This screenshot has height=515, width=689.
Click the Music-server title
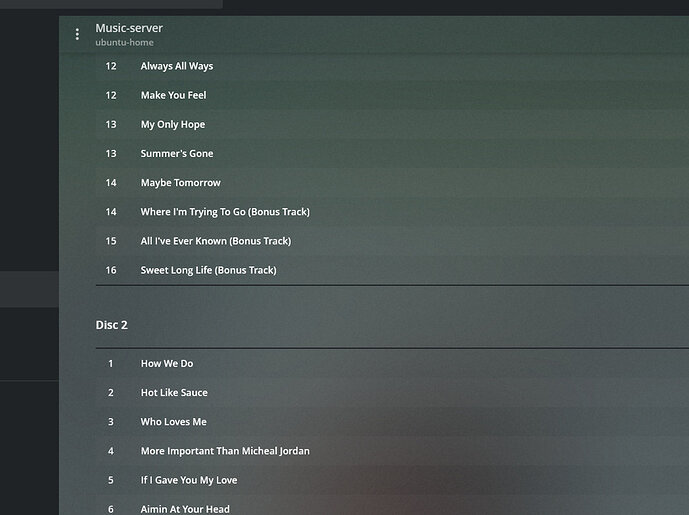[x=129, y=28]
